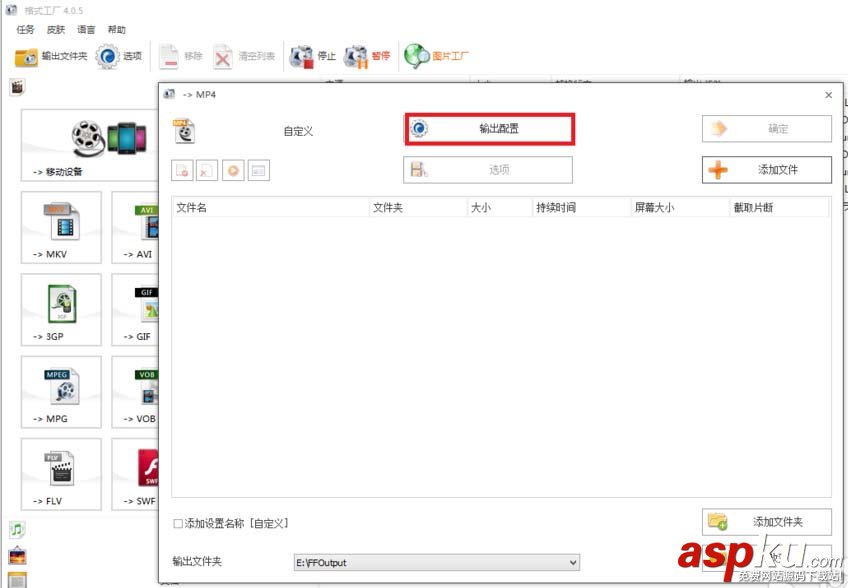The width and height of the screenshot is (848, 588).
Task: Click the 停止 toolbar button
Action: click(313, 56)
